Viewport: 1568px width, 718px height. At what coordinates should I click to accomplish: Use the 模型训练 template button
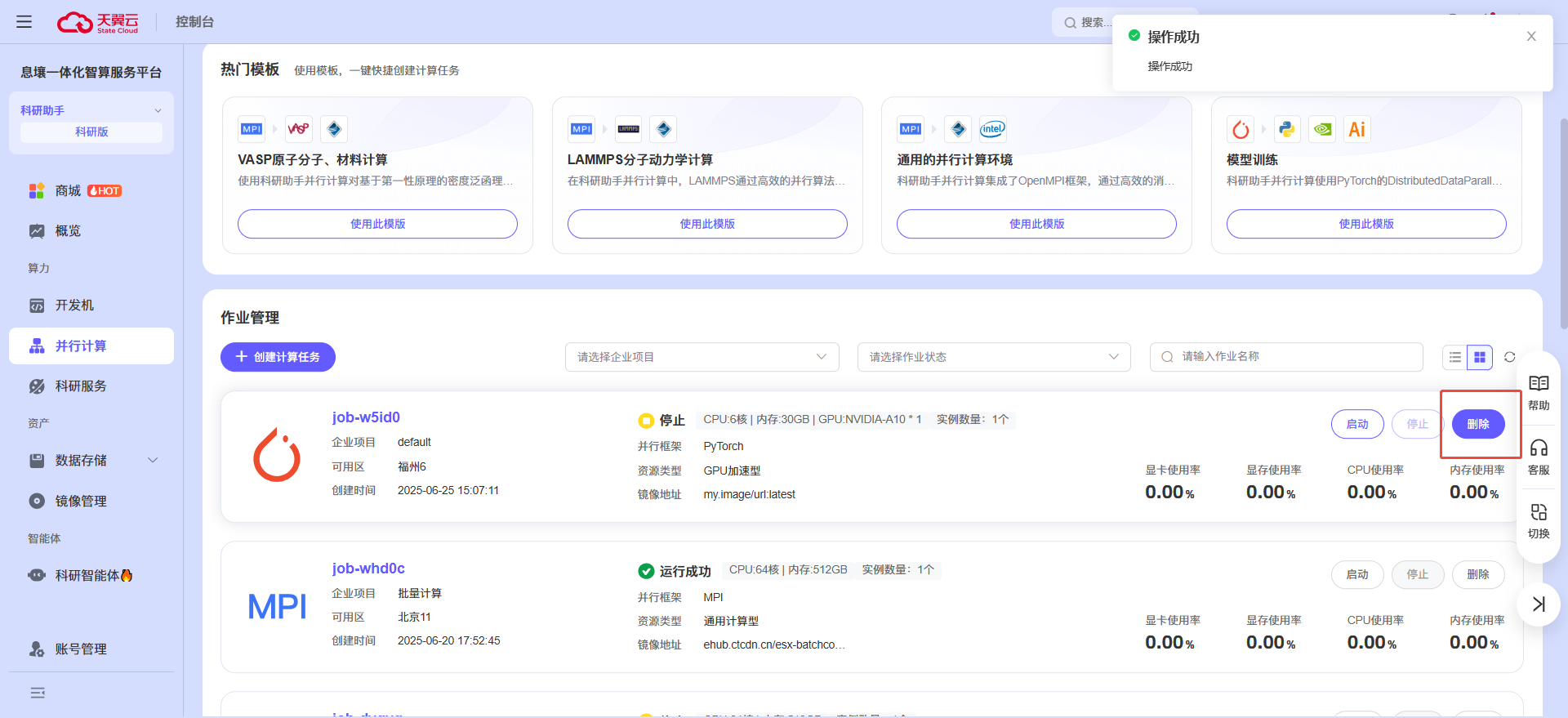point(1366,224)
